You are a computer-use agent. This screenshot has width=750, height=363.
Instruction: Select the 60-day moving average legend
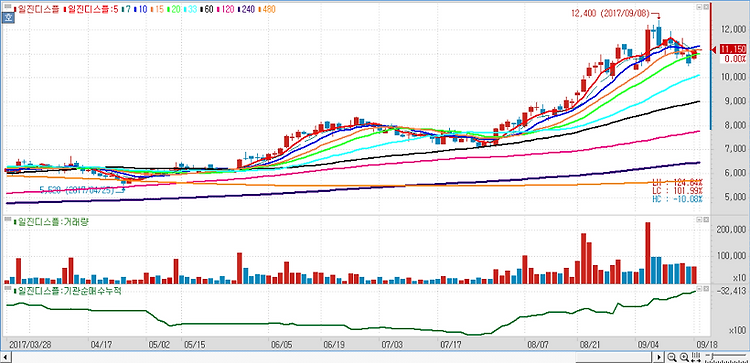[x=207, y=9]
